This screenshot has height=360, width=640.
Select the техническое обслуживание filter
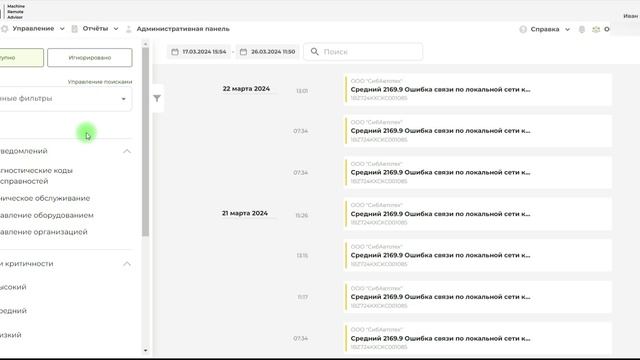tap(45, 198)
